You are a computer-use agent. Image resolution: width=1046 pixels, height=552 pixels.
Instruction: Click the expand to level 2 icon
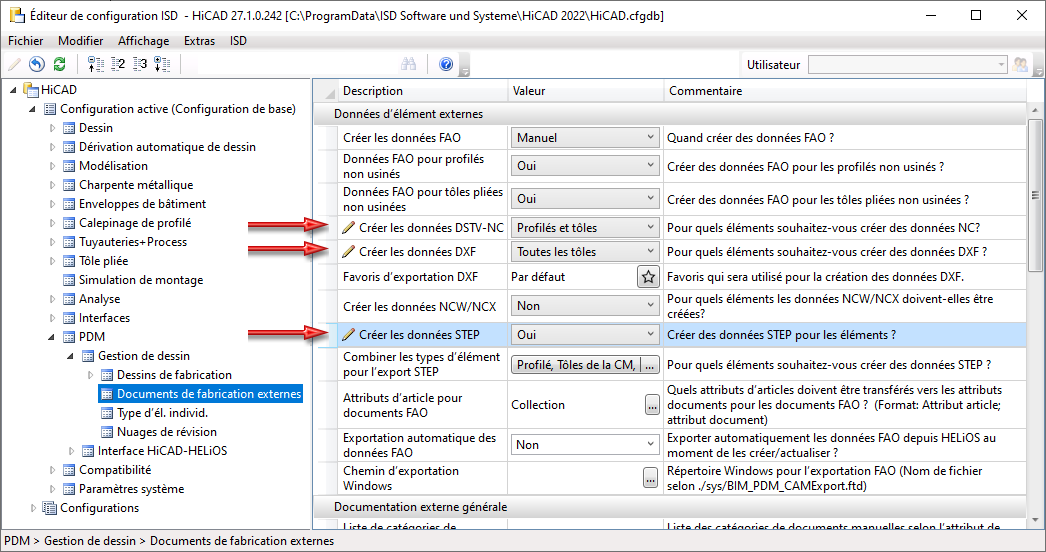[x=118, y=64]
